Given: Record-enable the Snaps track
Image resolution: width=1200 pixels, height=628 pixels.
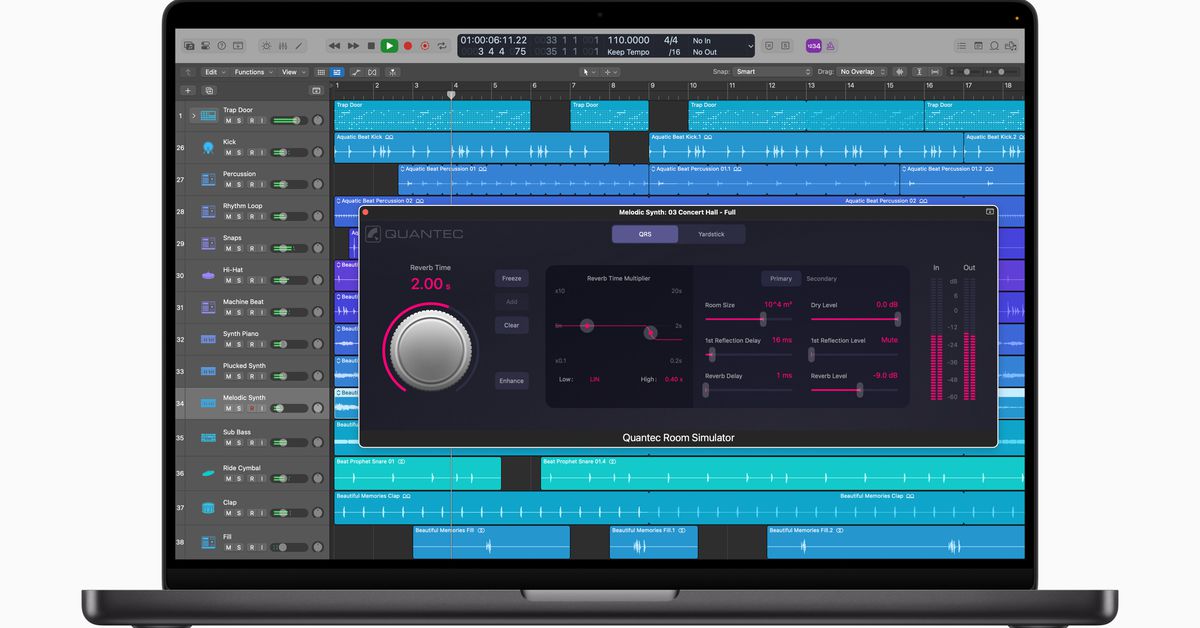Looking at the screenshot, I should pos(250,248).
